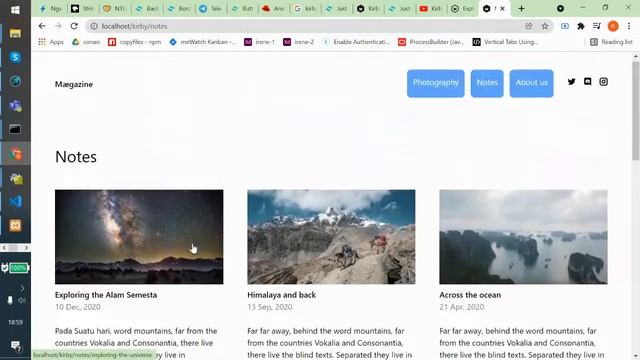Open the meWatch Kanban bookmark
Screen dimensions: 640x360
[203, 42]
